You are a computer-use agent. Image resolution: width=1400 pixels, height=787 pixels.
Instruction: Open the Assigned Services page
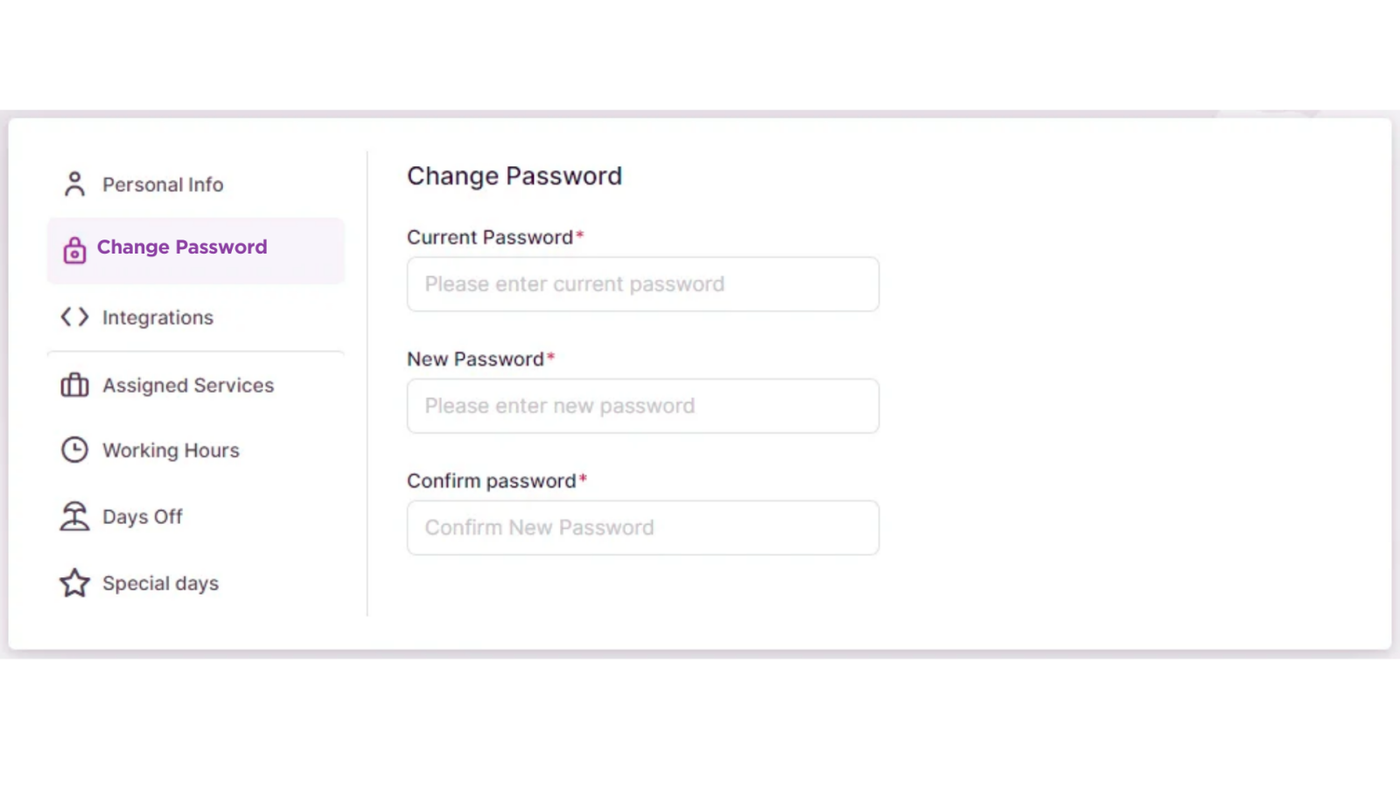click(188, 385)
